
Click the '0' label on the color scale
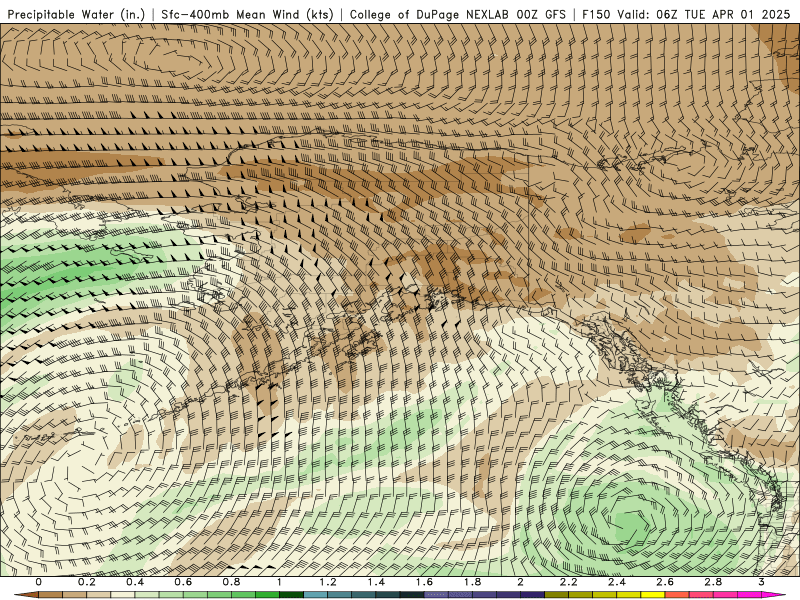(39, 582)
